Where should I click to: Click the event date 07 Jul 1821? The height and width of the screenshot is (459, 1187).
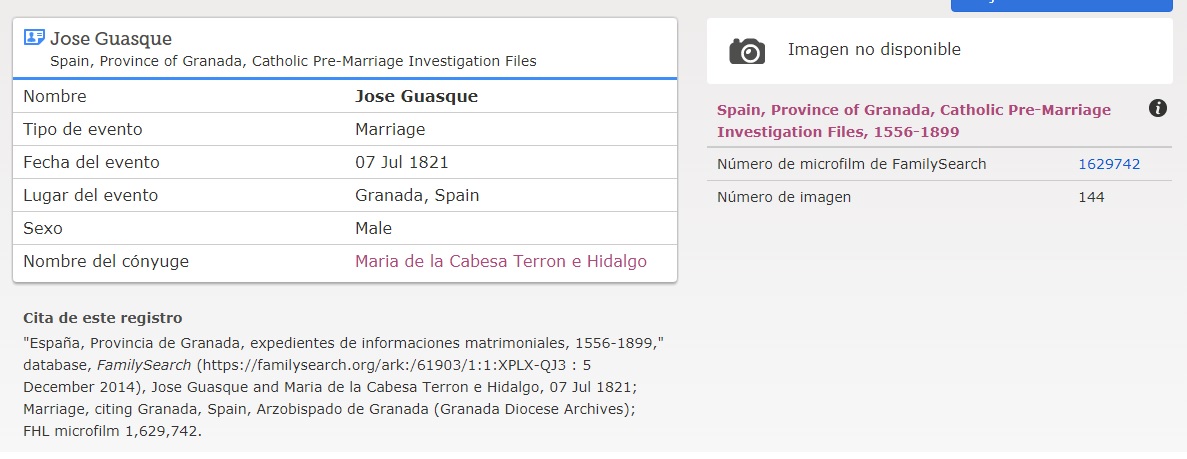coord(401,162)
